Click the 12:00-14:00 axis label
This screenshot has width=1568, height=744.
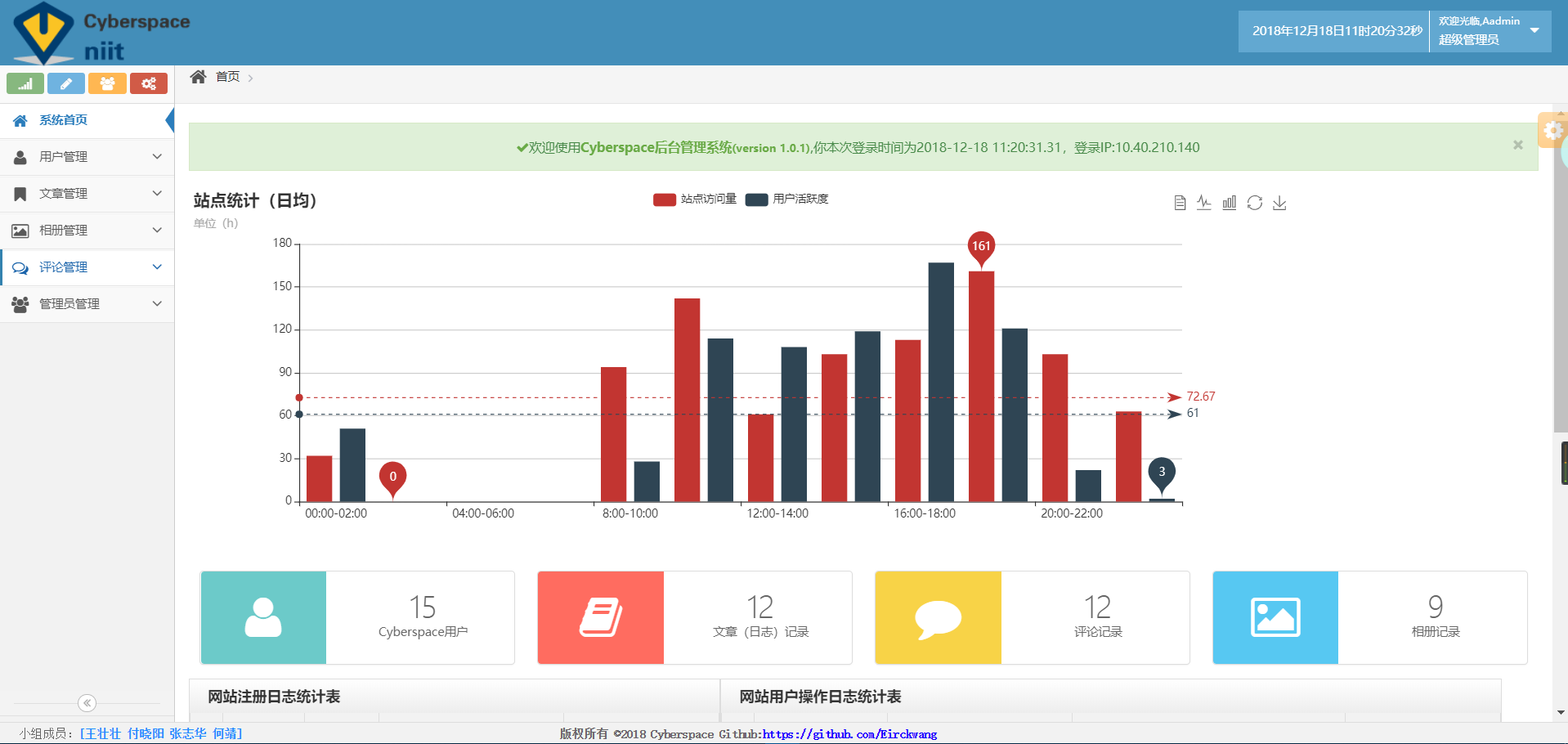coord(777,513)
